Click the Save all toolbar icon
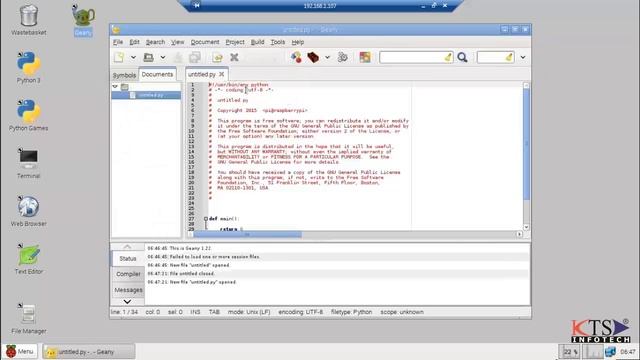Image resolution: width=640 pixels, height=360 pixels. pos(195,58)
